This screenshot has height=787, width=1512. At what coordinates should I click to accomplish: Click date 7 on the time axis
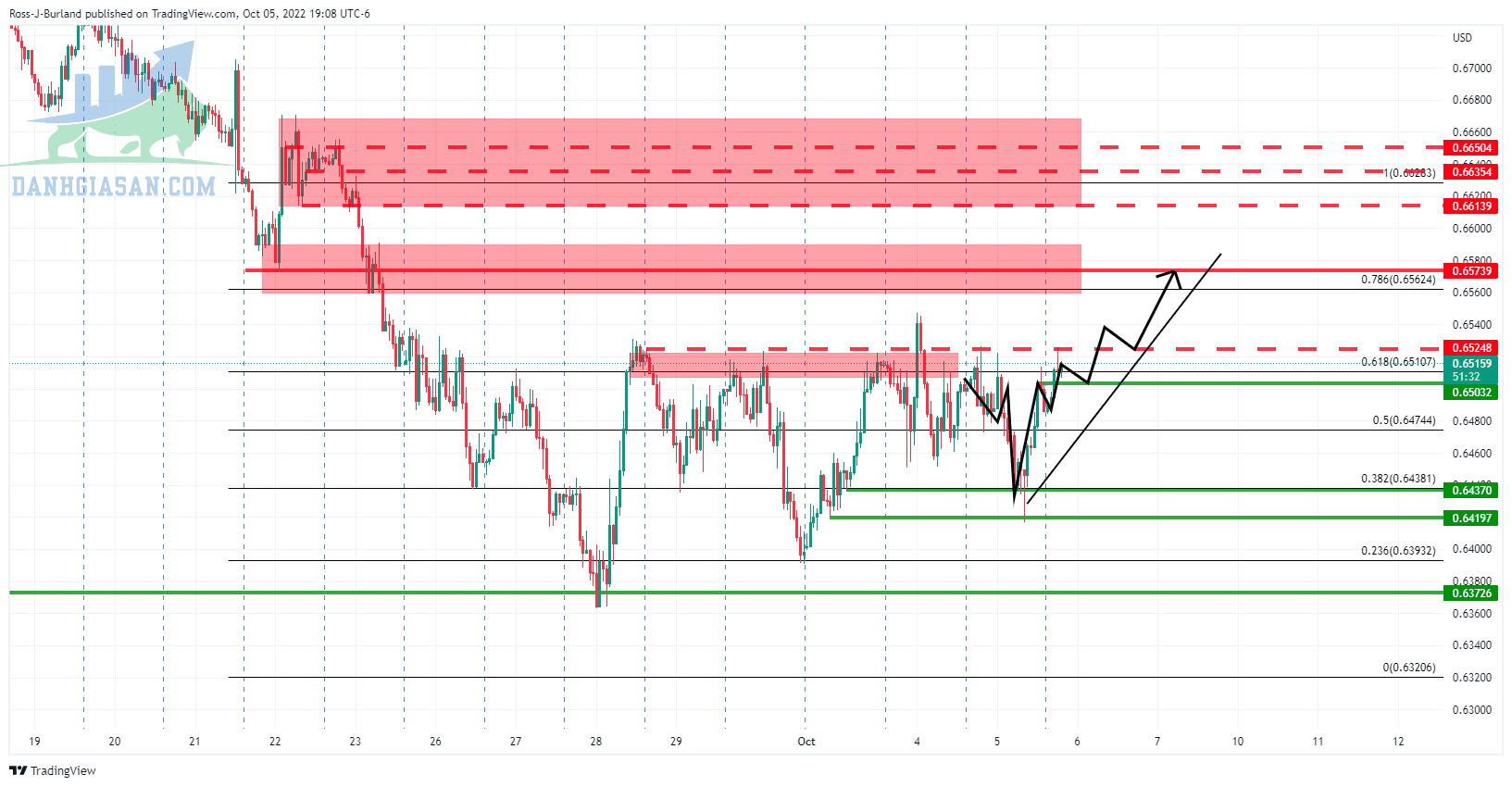pyautogui.click(x=1157, y=742)
